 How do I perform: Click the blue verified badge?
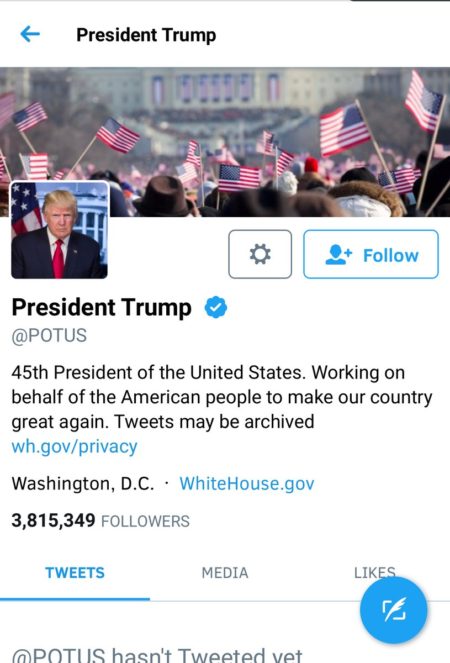[x=216, y=307]
